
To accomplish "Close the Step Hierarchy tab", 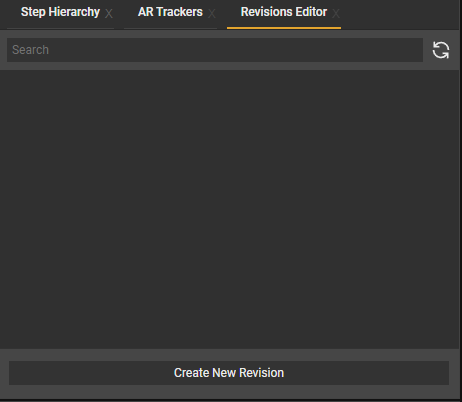I will pos(109,14).
